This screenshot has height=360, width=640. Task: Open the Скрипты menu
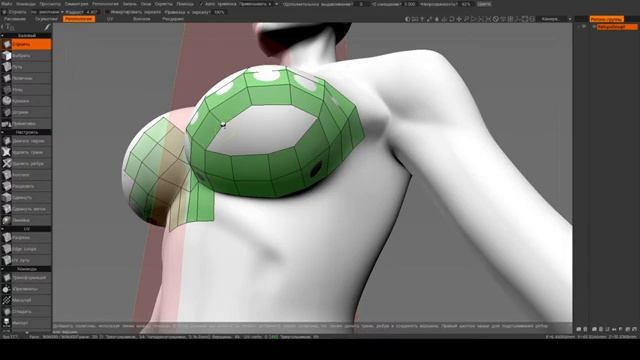coord(164,4)
